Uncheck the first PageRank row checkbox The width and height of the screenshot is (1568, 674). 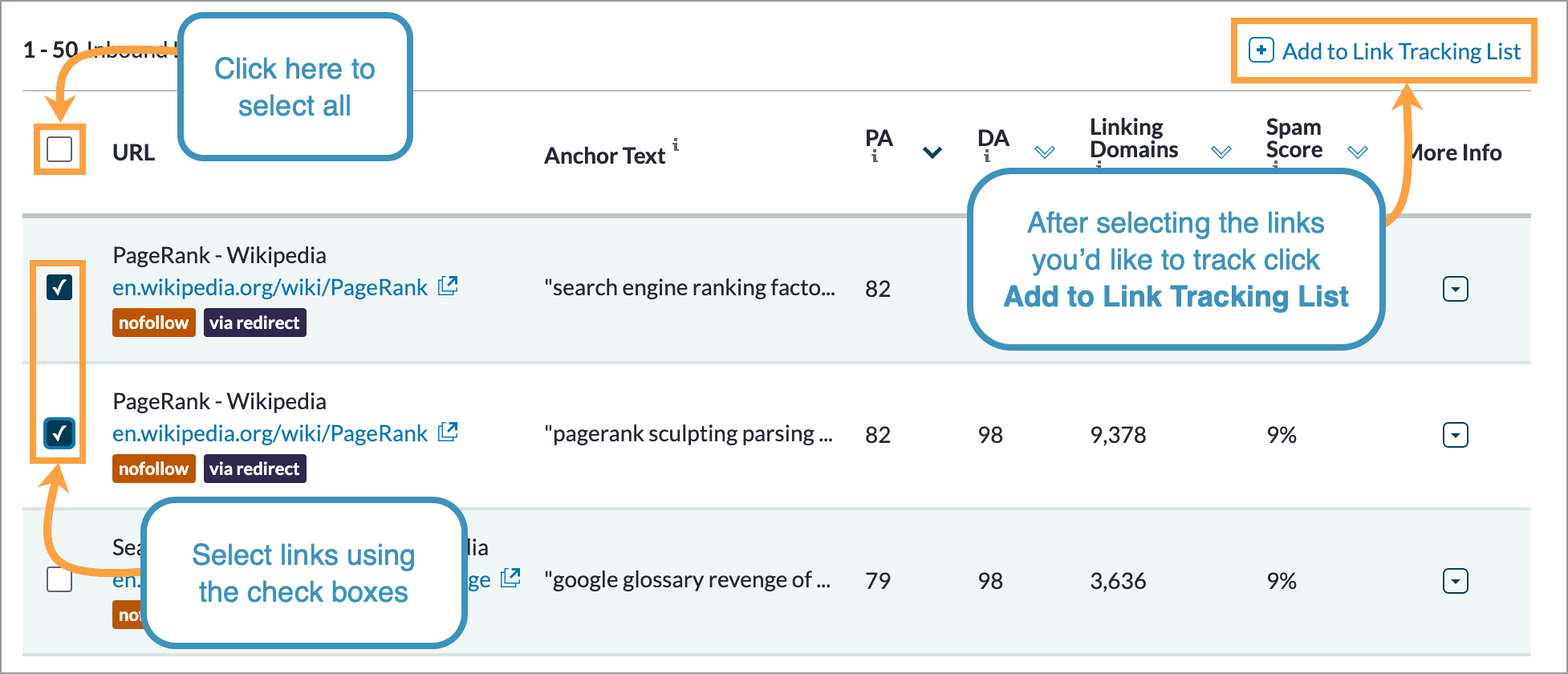[58, 288]
